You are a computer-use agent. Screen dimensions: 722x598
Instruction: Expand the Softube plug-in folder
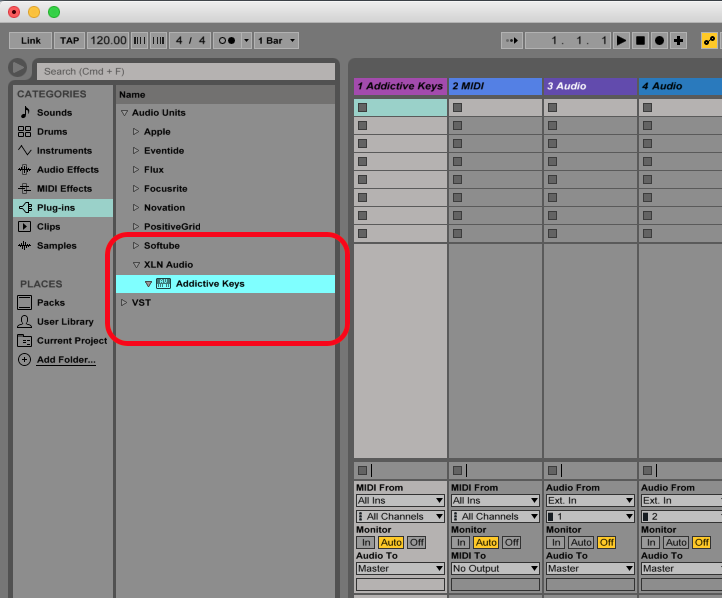point(136,246)
